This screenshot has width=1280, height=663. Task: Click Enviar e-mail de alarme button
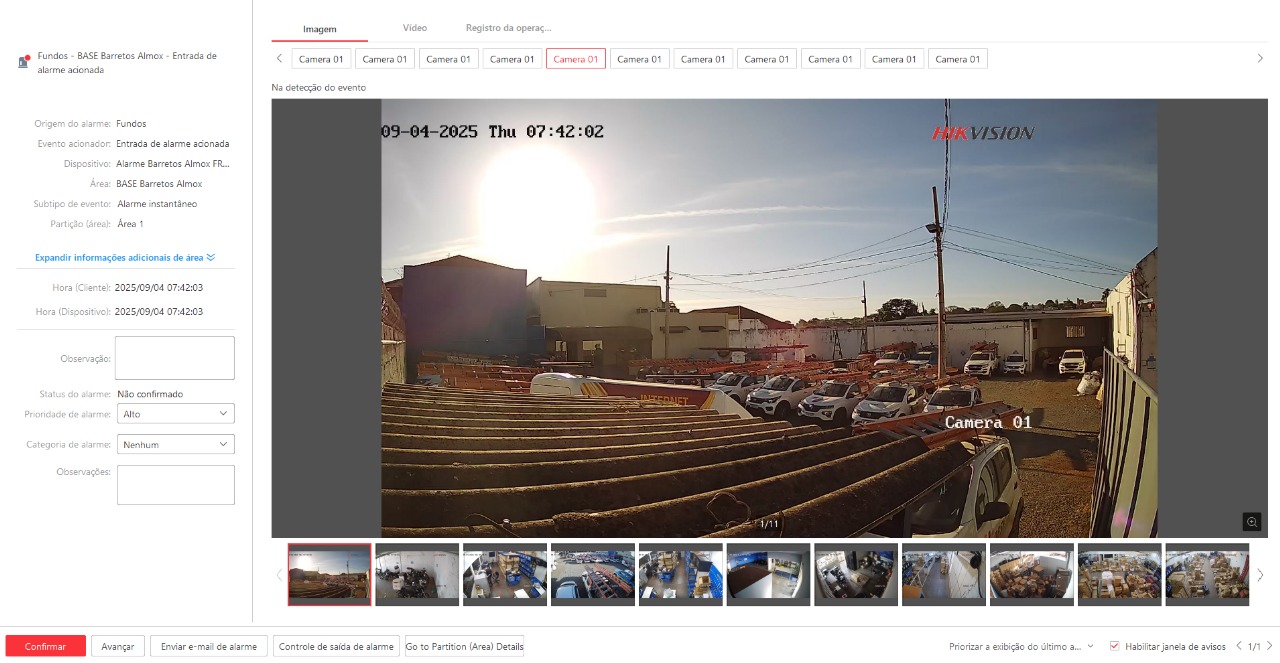209,646
